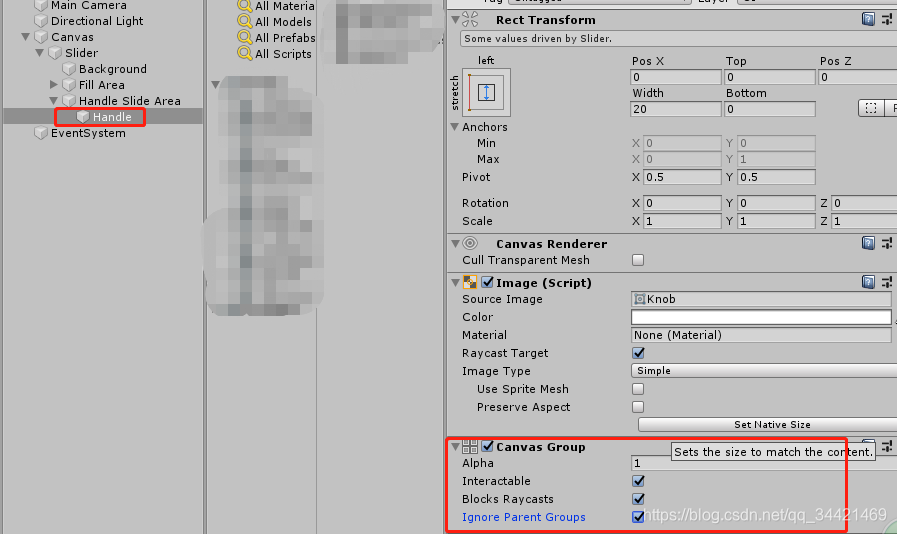Collapse the Canvas hierarchy node

[x=26, y=37]
